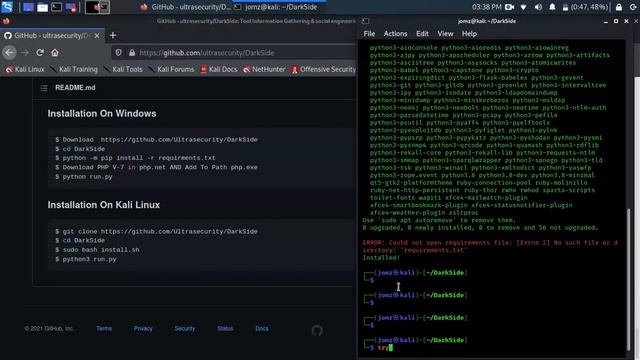Open the Kali Linux bookmark

point(25,69)
